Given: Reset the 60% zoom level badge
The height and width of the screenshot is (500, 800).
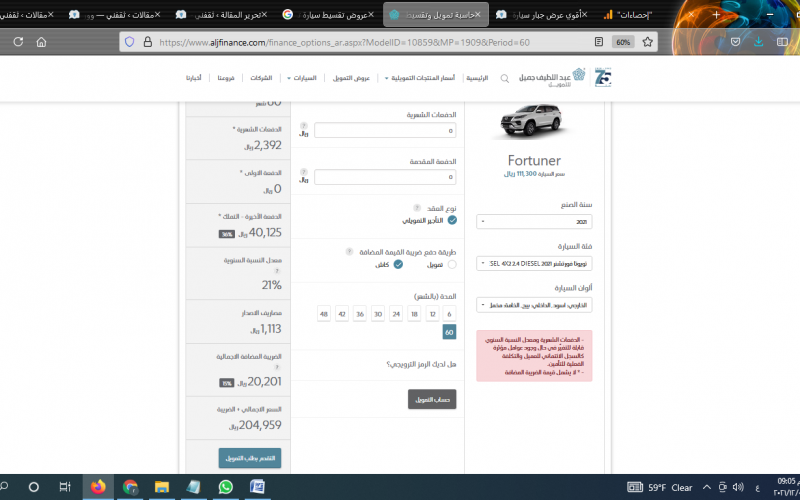Looking at the screenshot, I should pyautogui.click(x=623, y=42).
